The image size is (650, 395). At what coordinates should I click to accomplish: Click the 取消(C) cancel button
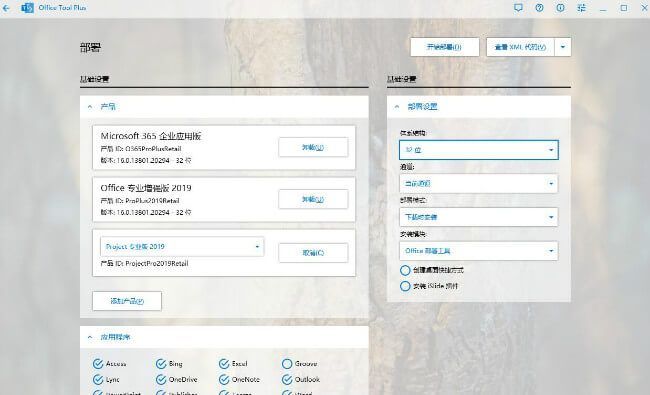click(313, 253)
